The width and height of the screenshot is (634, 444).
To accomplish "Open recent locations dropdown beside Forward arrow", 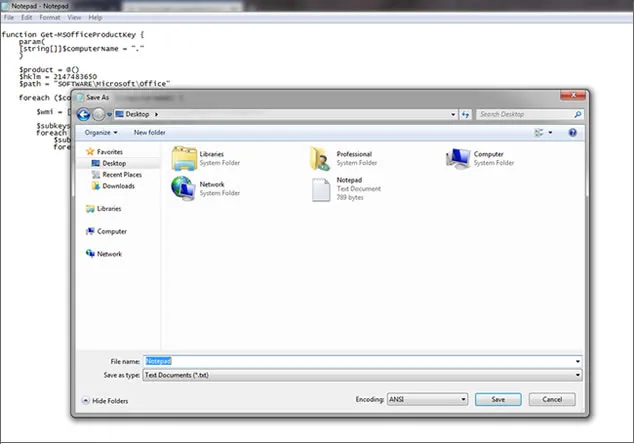I will click(109, 115).
